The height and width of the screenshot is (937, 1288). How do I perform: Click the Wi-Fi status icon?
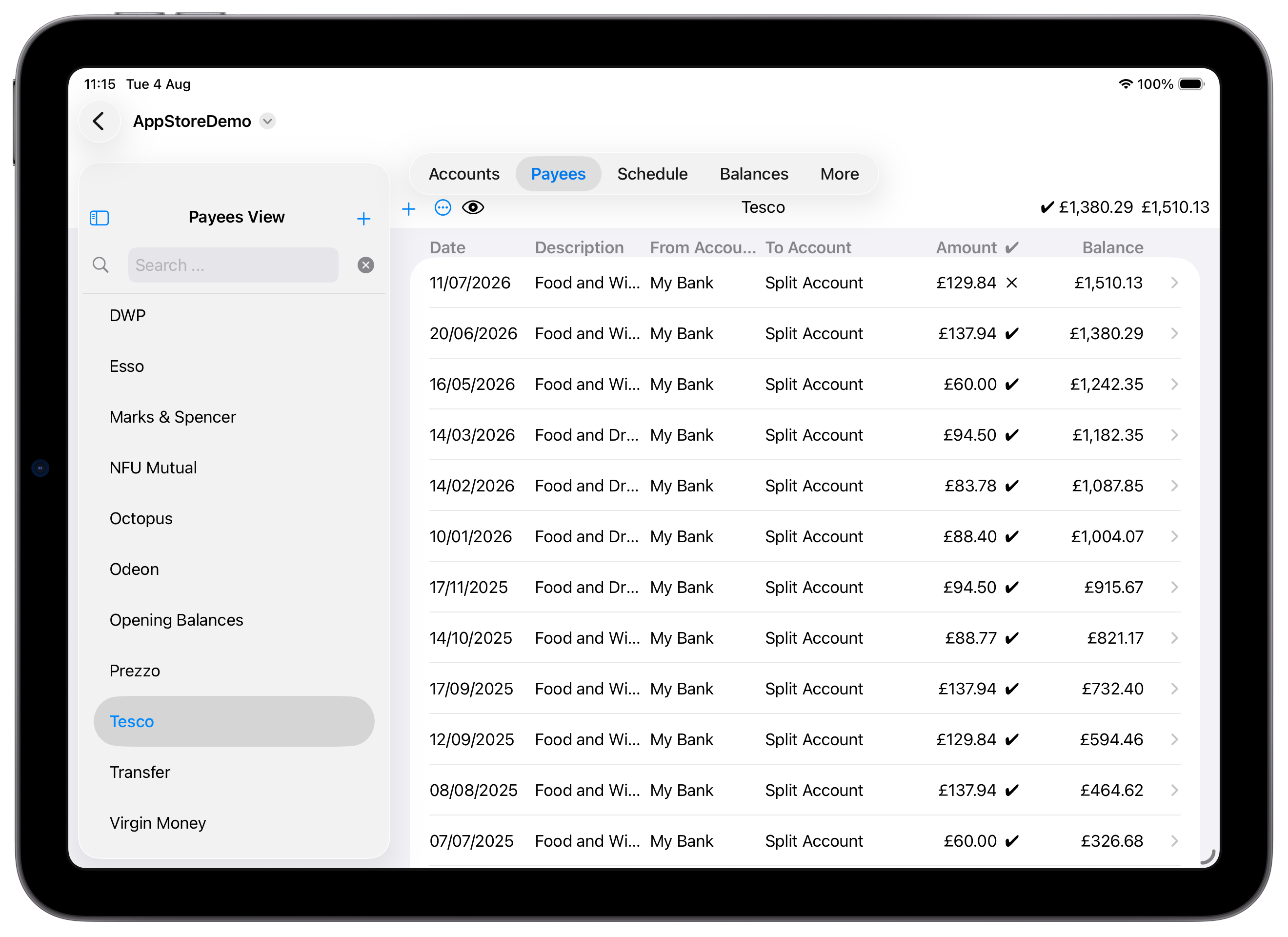(1125, 84)
